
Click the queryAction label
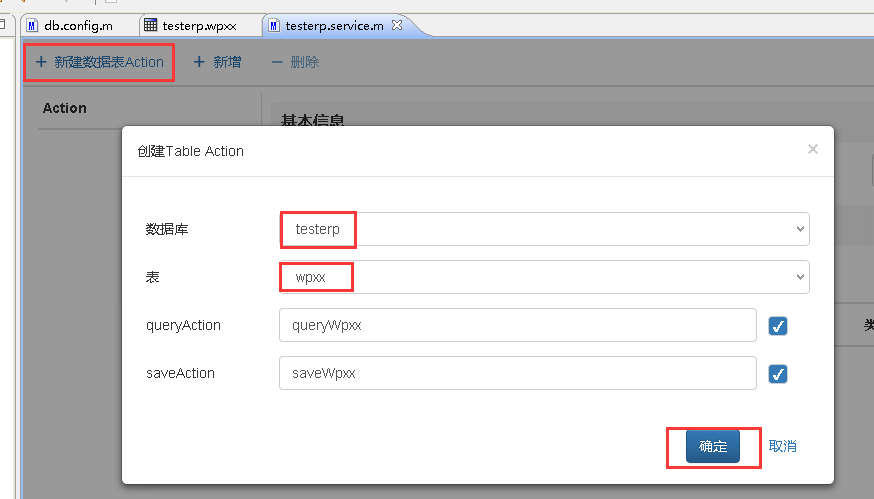(183, 325)
